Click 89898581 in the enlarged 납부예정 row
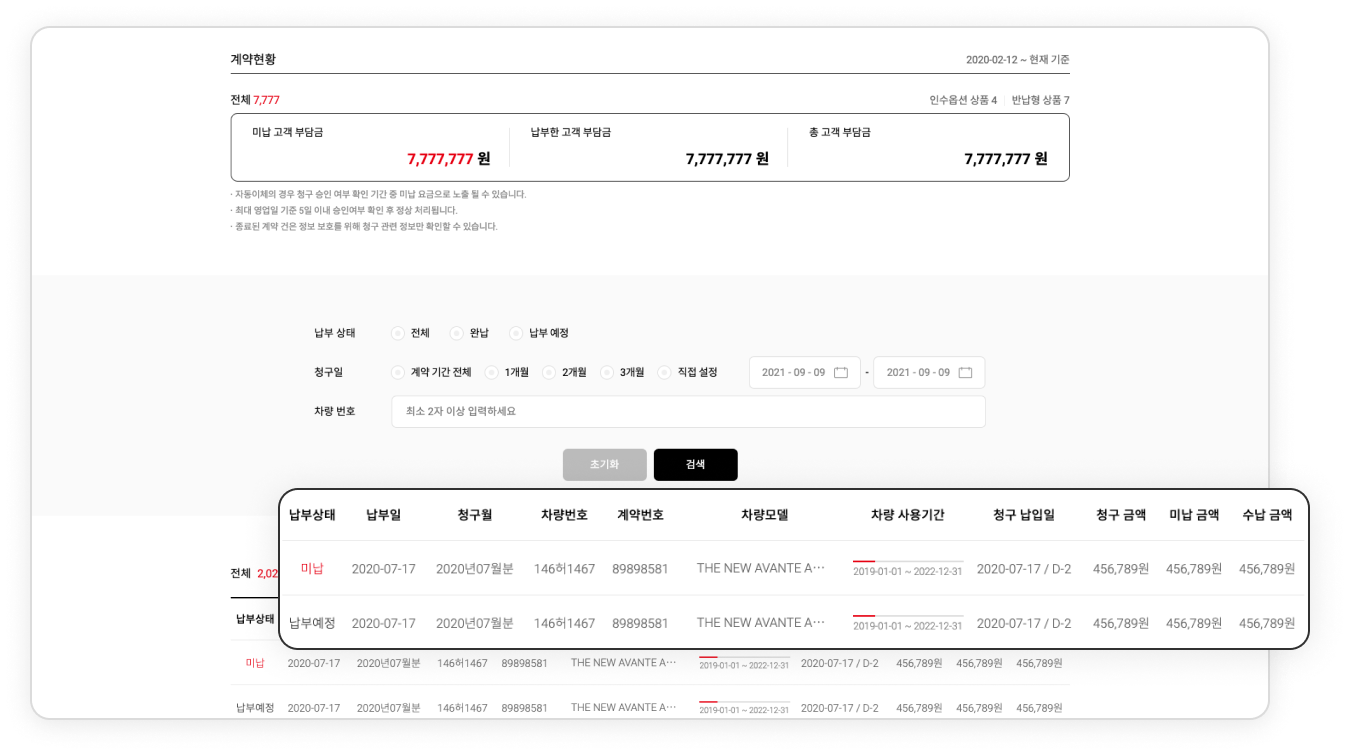The image size is (1350, 754). click(x=640, y=623)
